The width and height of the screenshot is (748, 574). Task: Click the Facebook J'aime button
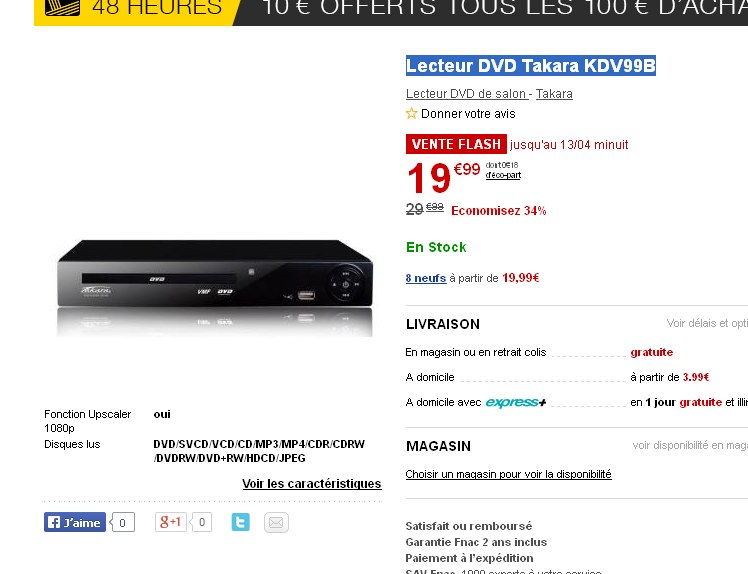[x=75, y=522]
